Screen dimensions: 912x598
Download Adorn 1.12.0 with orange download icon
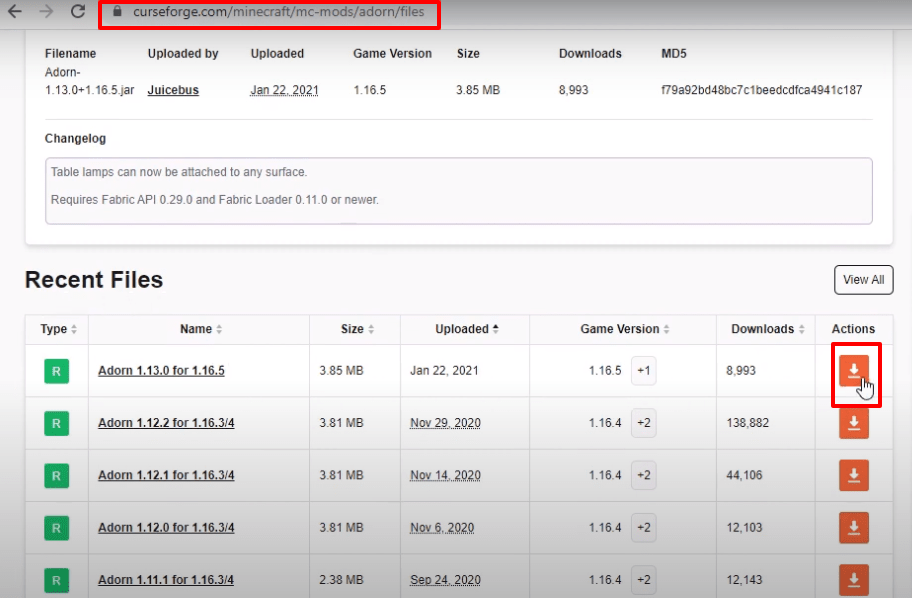tap(853, 528)
